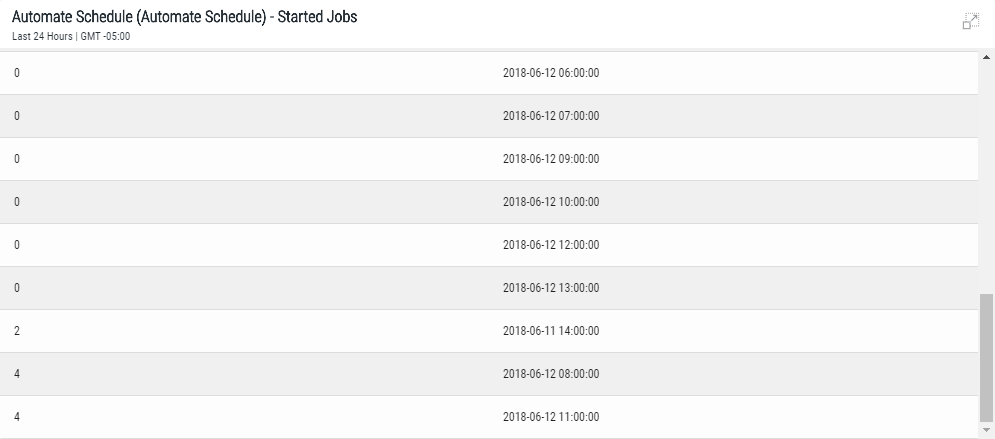995x439 pixels.
Task: Pick the 2018-06-12 10:00:00 row timestamp
Action: tap(550, 201)
